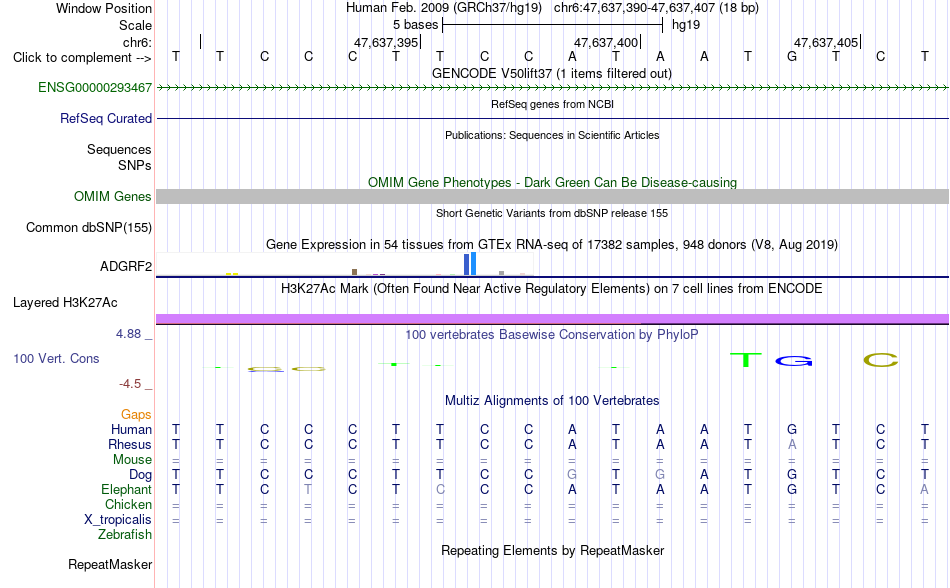Click 'Multiz Alignments of 100 Vertebrates' title

[x=552, y=400]
